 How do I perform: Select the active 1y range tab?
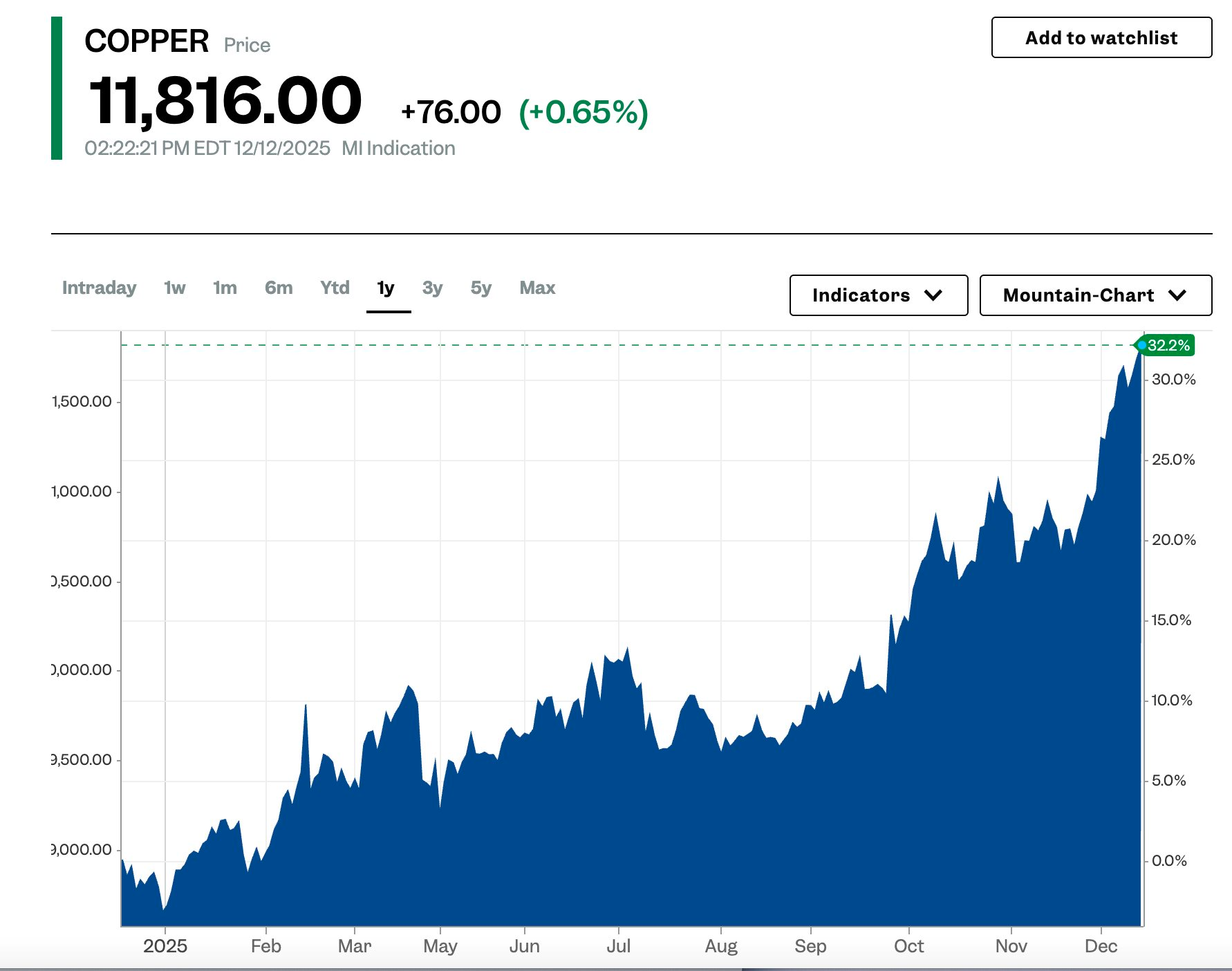pos(386,288)
